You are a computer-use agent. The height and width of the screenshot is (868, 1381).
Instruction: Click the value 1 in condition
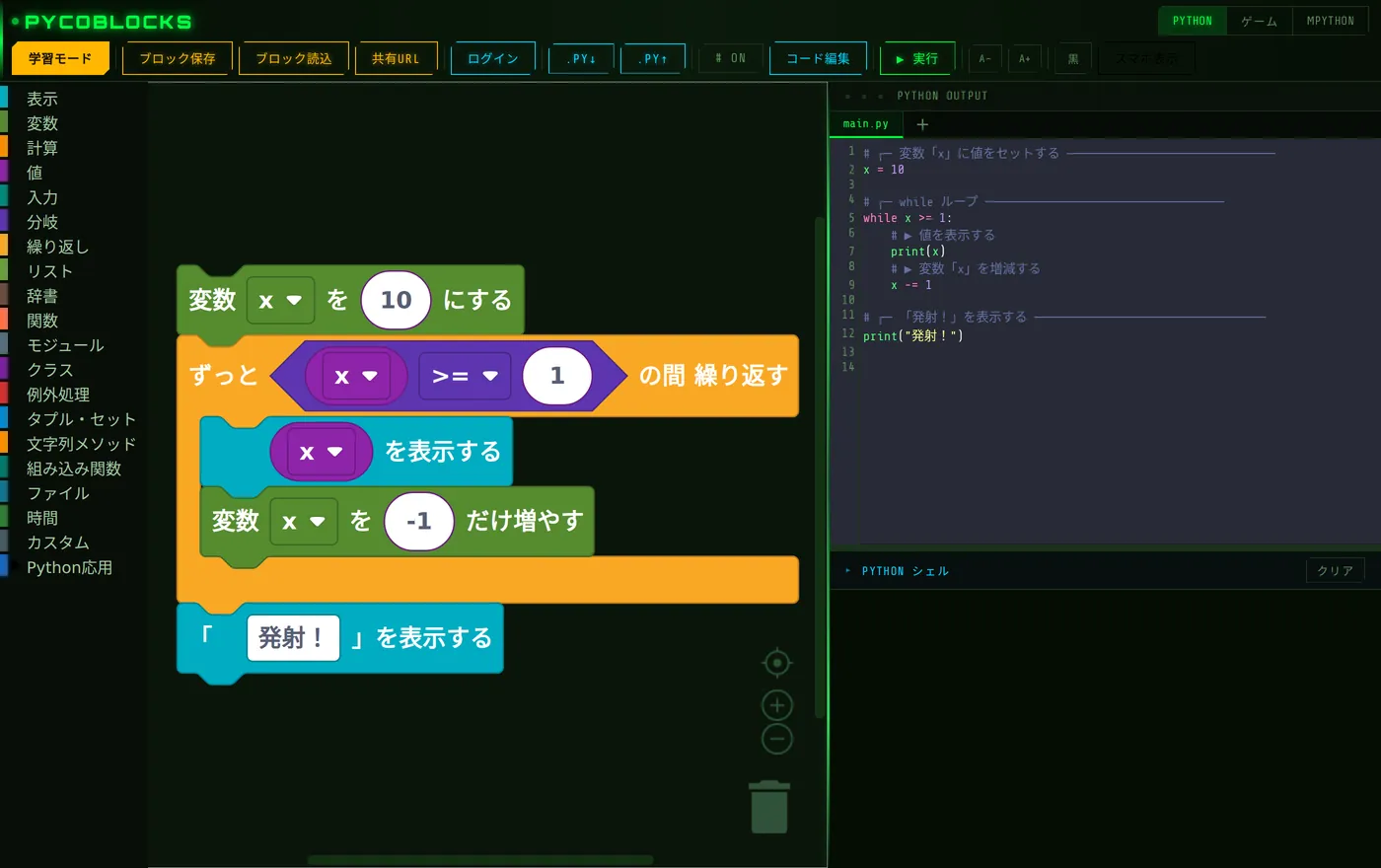[557, 376]
